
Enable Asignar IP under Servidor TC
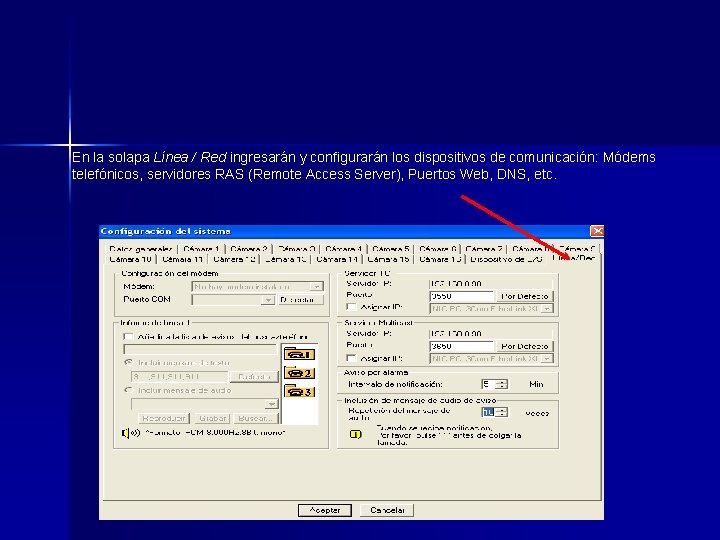(x=352, y=307)
